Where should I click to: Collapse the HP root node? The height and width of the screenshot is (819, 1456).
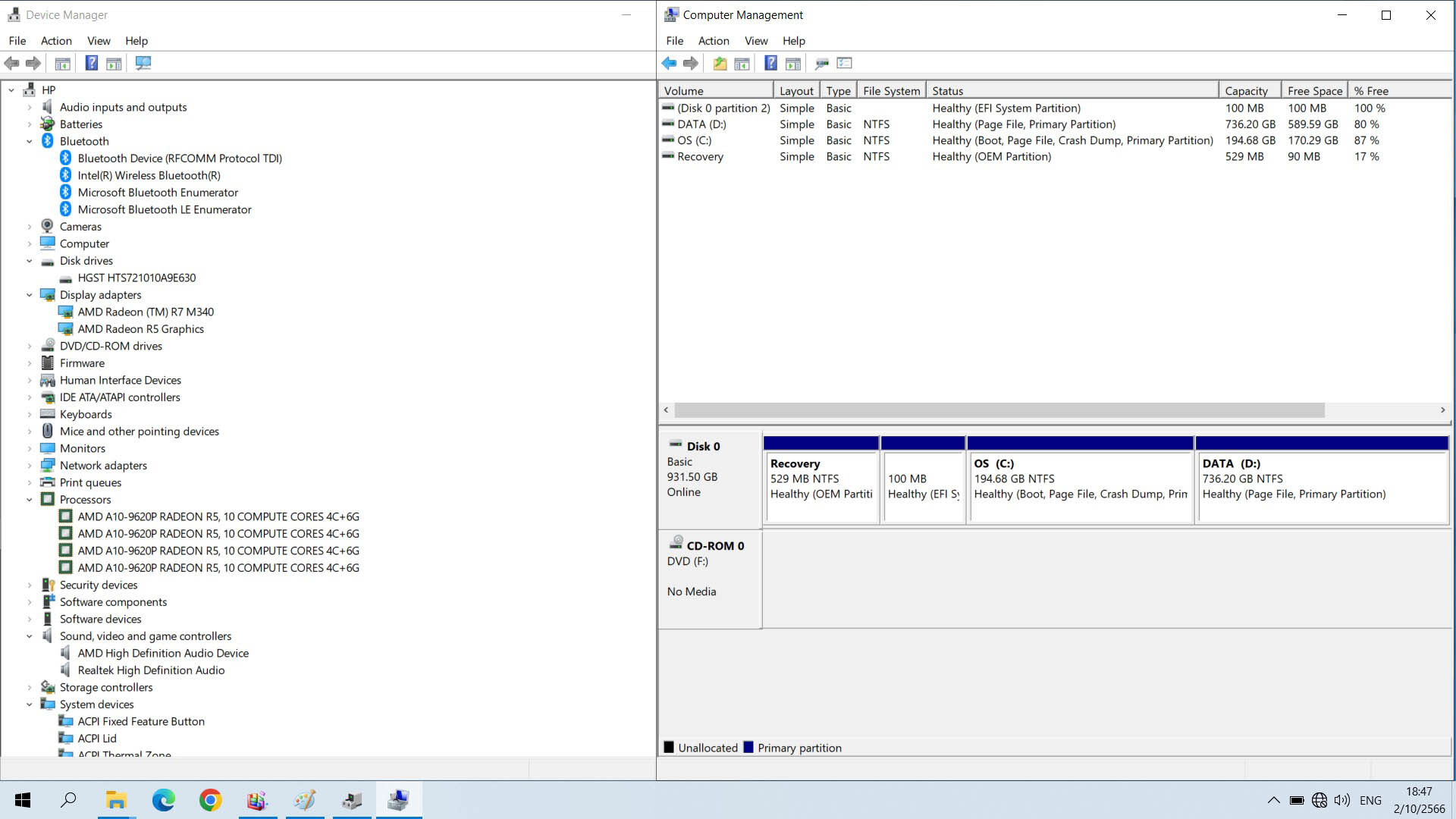tap(11, 90)
